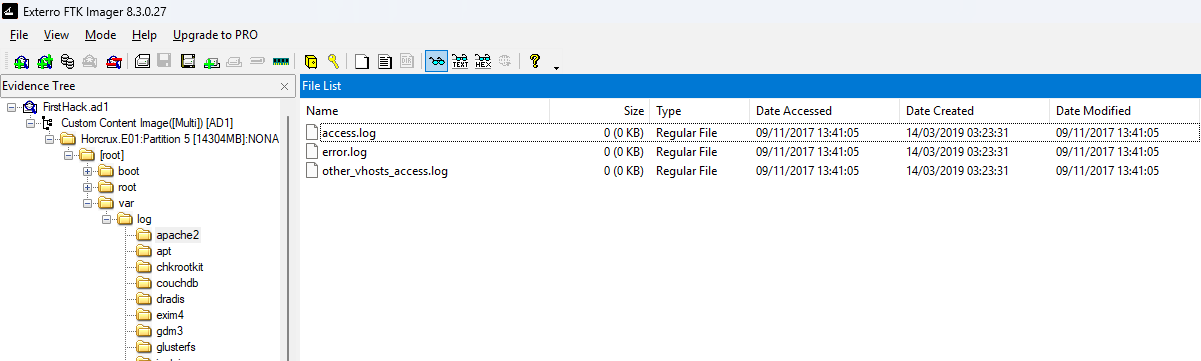Click the Upgrade to PRO menu item
Viewport: 1201px width, 361px height.
pos(215,35)
